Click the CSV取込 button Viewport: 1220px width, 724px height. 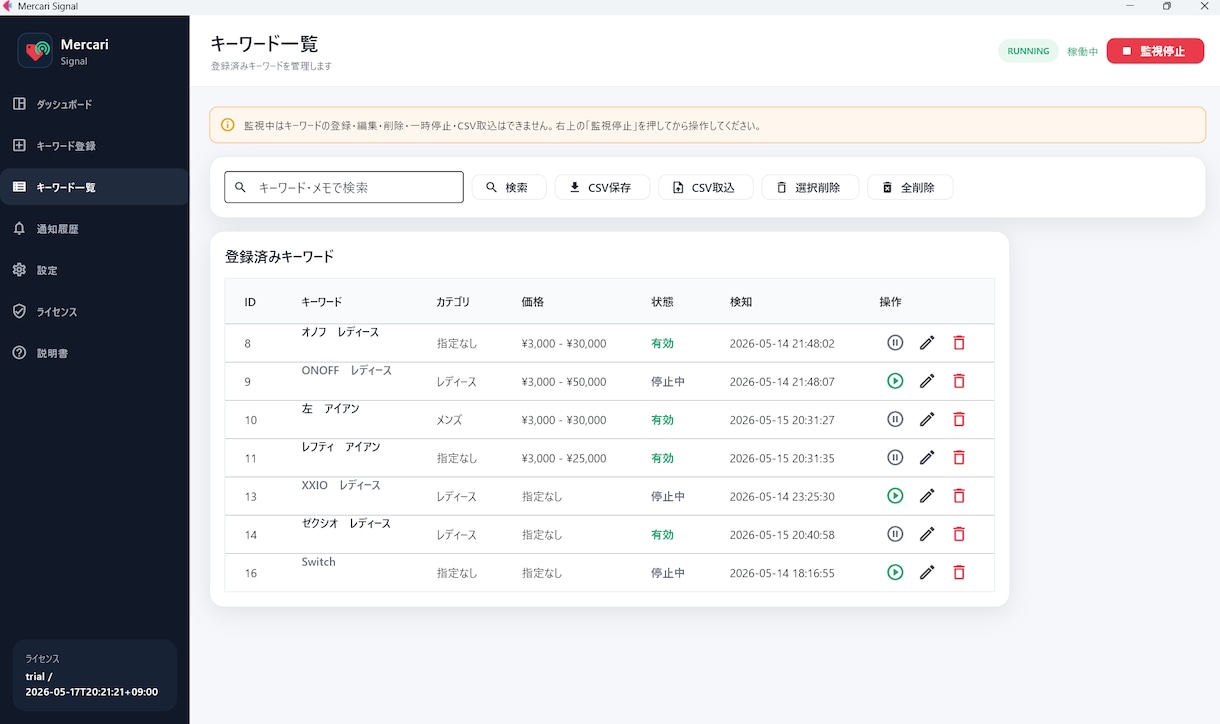click(x=705, y=187)
